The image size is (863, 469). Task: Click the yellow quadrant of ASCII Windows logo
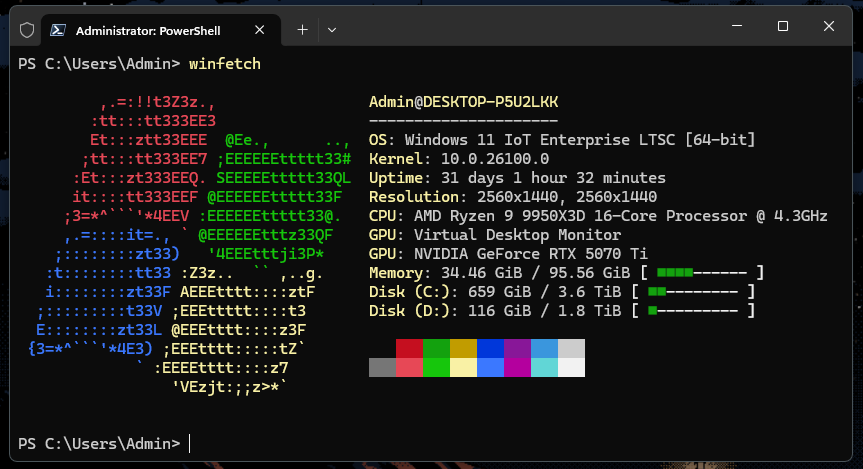coord(238,330)
